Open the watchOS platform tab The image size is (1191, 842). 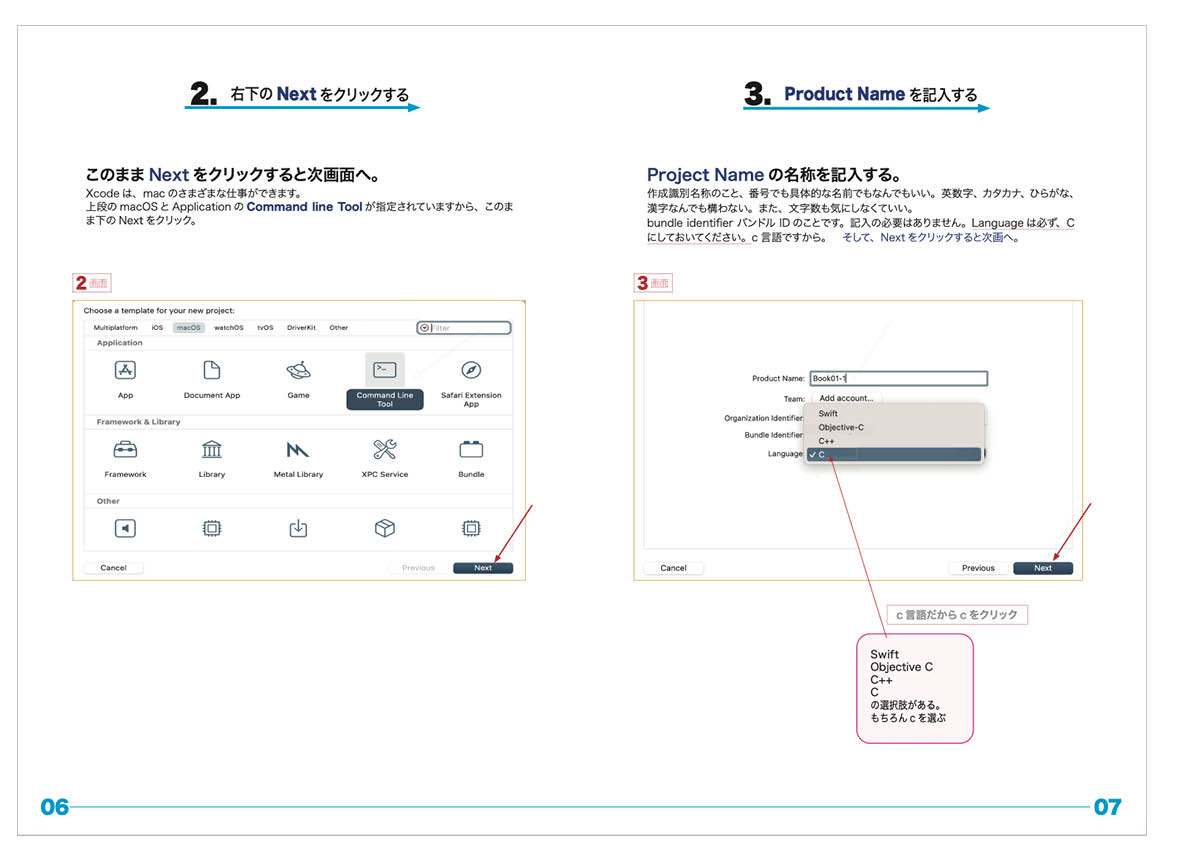click(228, 328)
